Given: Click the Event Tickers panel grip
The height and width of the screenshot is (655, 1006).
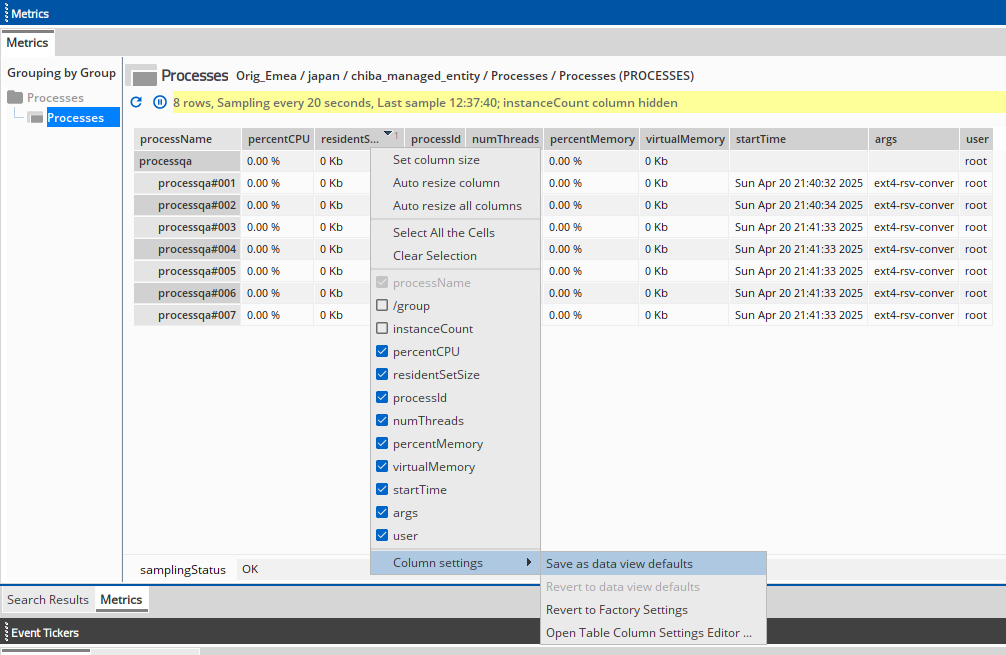Looking at the screenshot, I should [x=5, y=632].
